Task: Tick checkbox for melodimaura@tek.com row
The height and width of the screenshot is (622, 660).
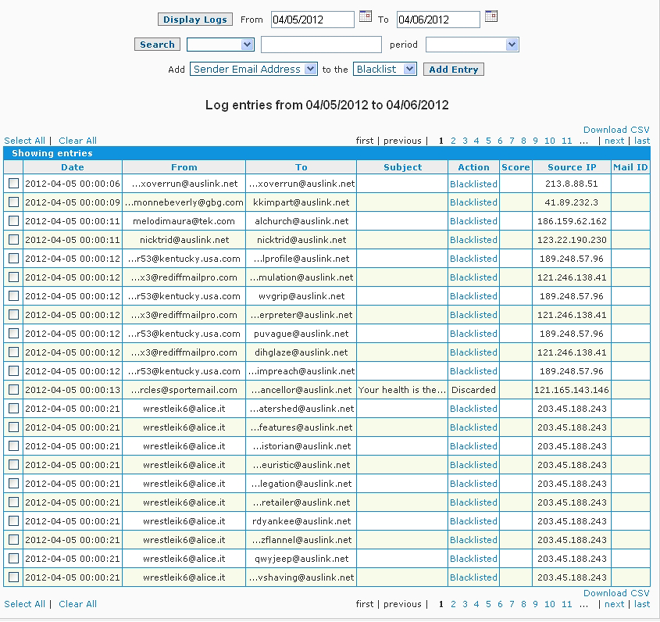Action: click(x=14, y=221)
